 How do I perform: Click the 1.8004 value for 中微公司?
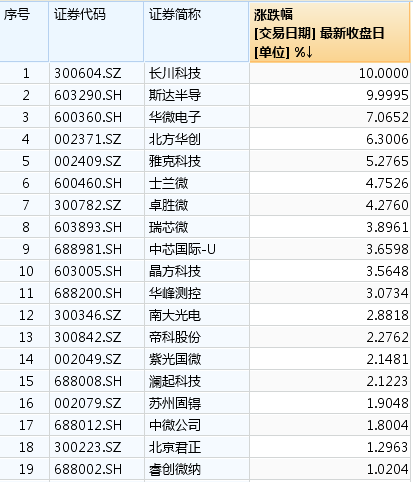387,425
